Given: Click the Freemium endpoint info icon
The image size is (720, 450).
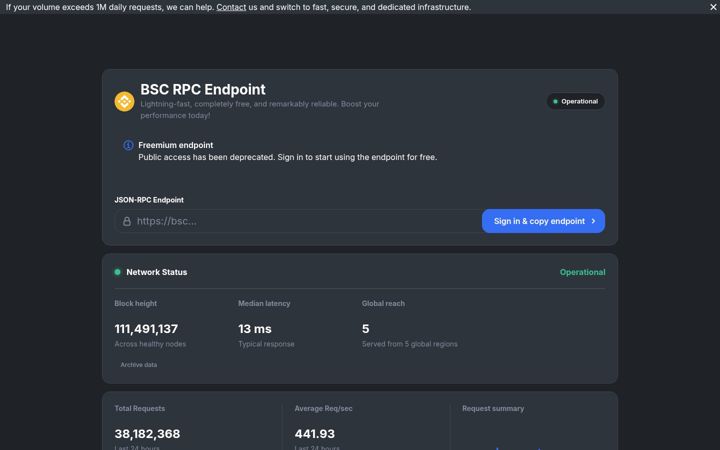Looking at the screenshot, I should coord(128,145).
